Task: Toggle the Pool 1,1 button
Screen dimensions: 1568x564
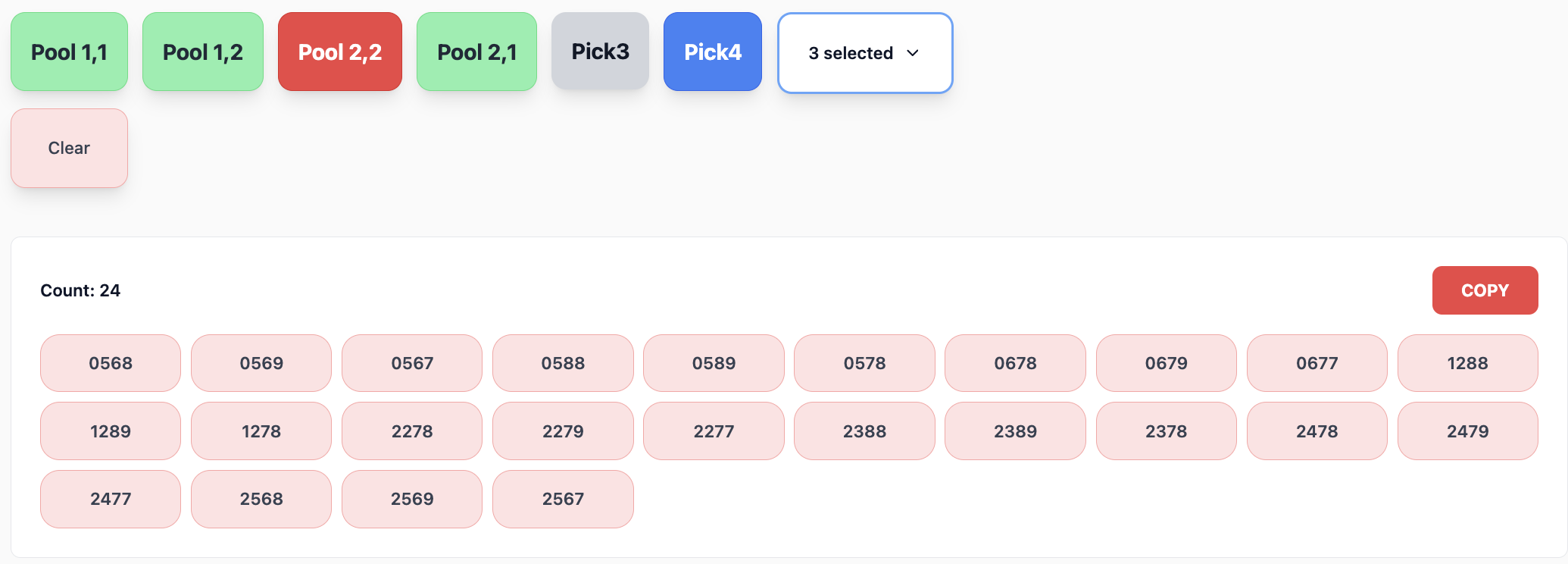Action: (x=69, y=52)
